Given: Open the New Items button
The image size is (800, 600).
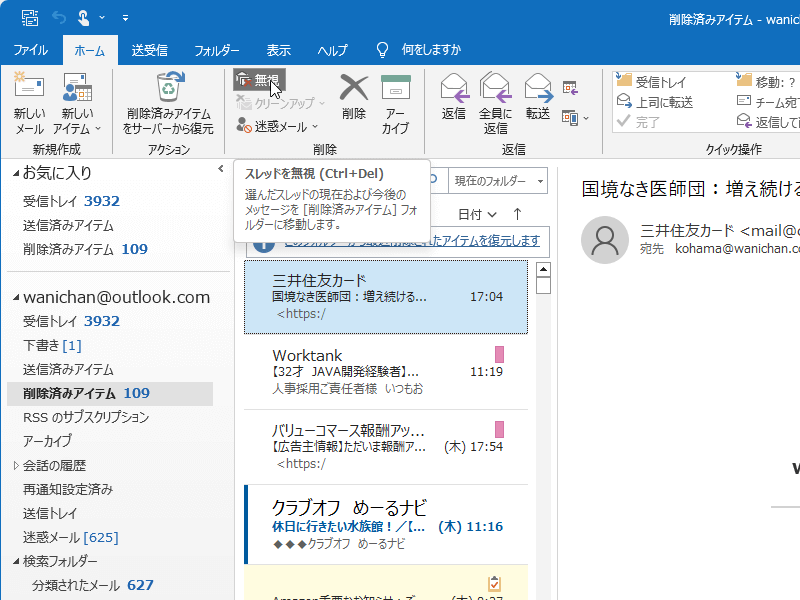Looking at the screenshot, I should click(77, 103).
